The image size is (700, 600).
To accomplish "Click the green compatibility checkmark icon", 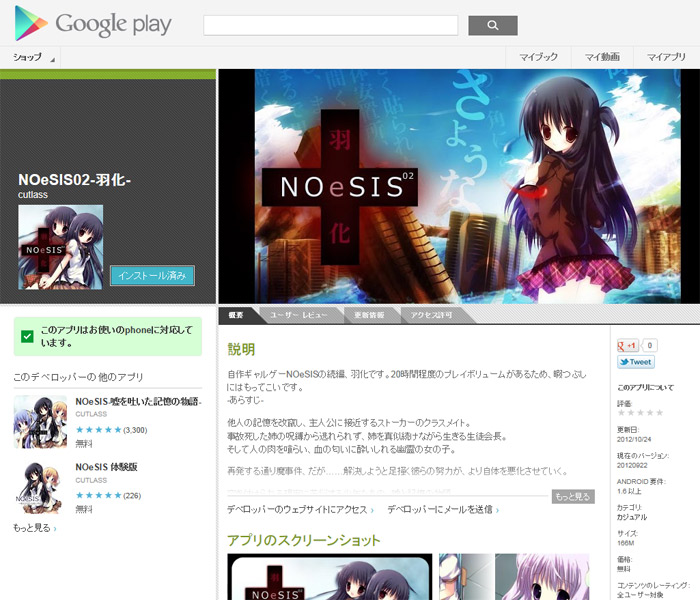I will 27,336.
